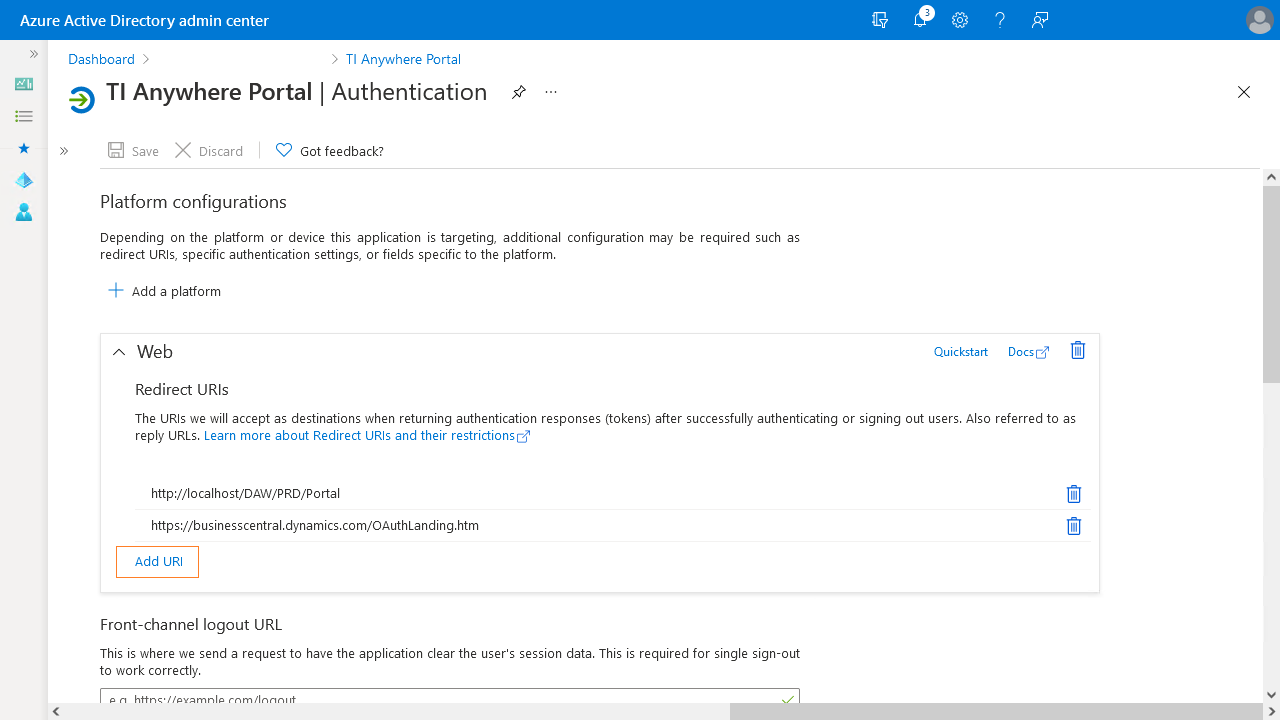1280x720 pixels.
Task: Click the Save toolbar button
Action: click(x=134, y=151)
